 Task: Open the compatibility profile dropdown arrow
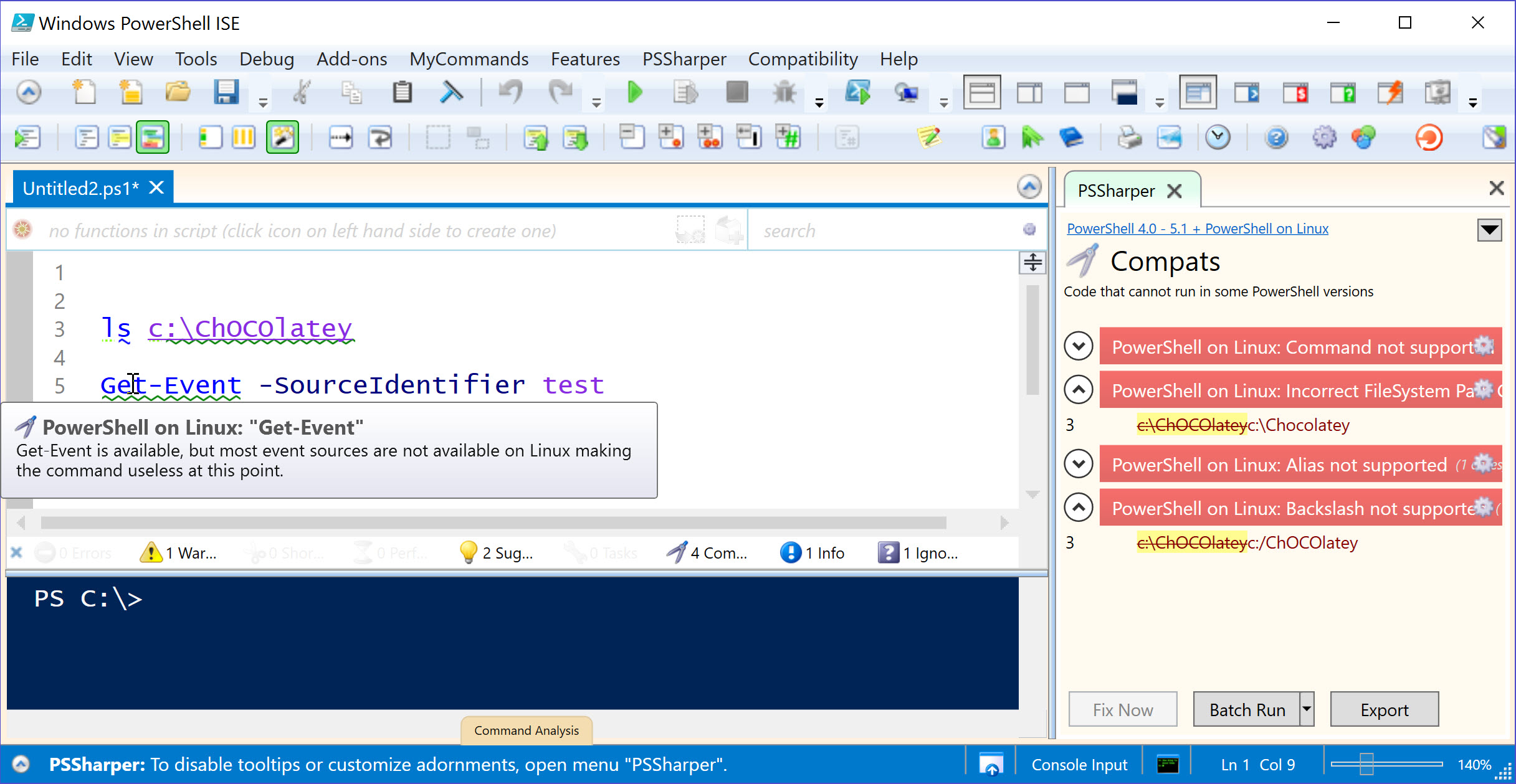[1489, 230]
